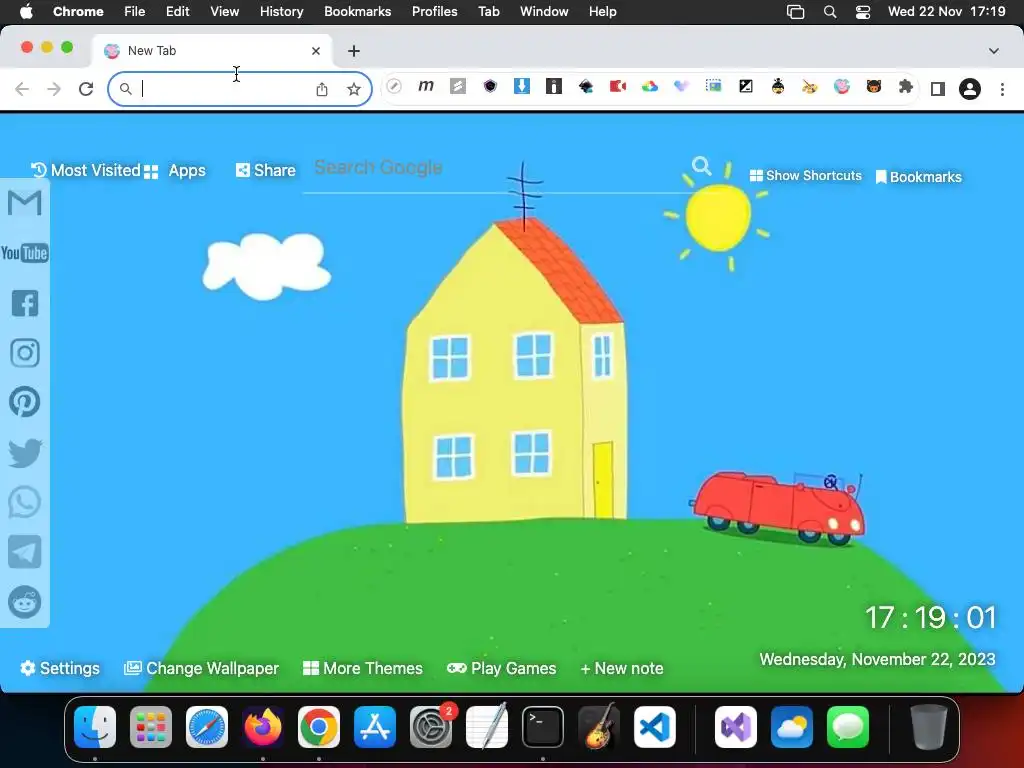Viewport: 1024px width, 768px height.
Task: Click the blue download arrow extension
Action: [x=522, y=86]
